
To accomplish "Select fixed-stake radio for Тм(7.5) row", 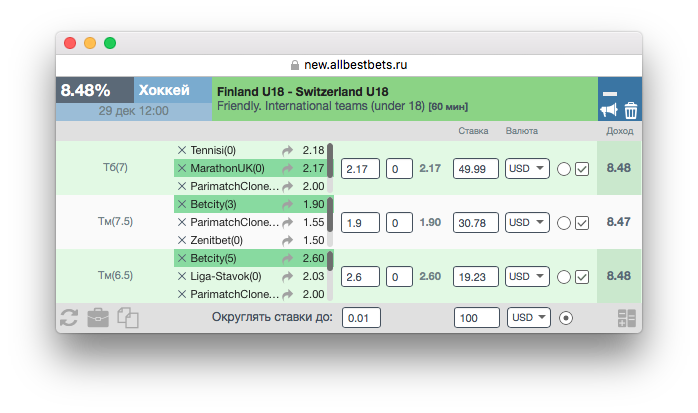I will (x=564, y=223).
